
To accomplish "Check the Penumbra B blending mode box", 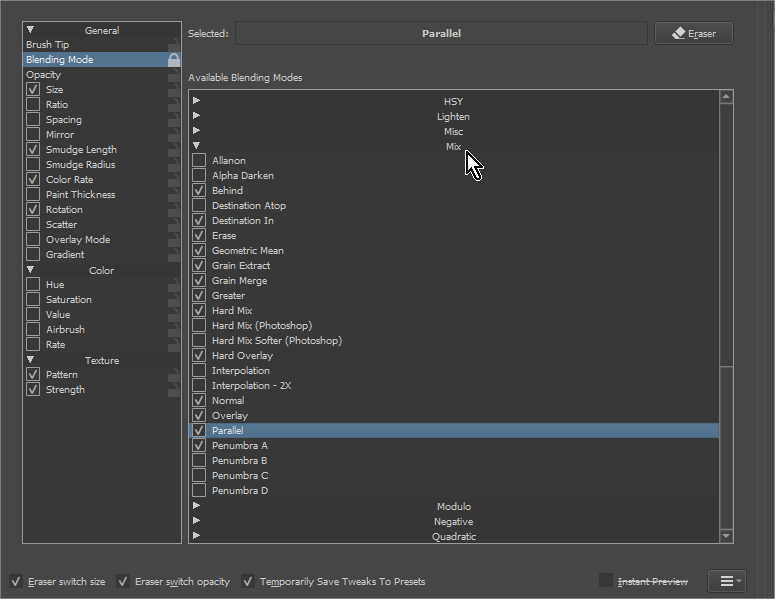I will 199,460.
